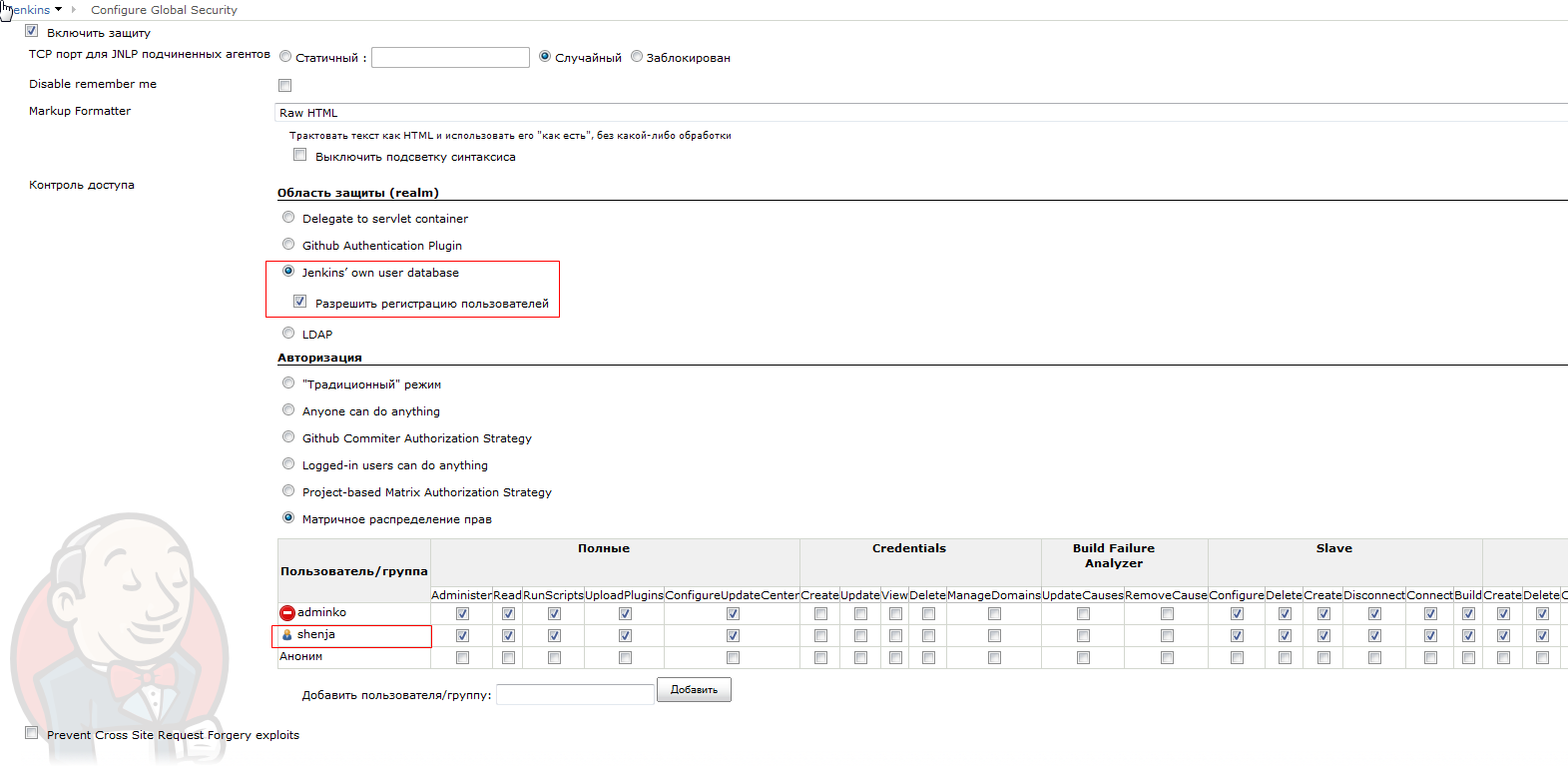Enable Credentials Create permission for adminko

coord(820,614)
